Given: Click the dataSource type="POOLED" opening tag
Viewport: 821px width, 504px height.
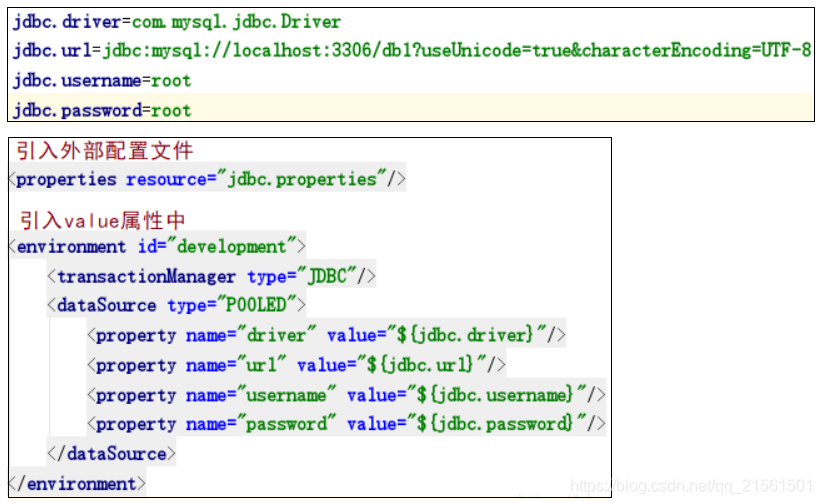Looking at the screenshot, I should click(x=176, y=305).
